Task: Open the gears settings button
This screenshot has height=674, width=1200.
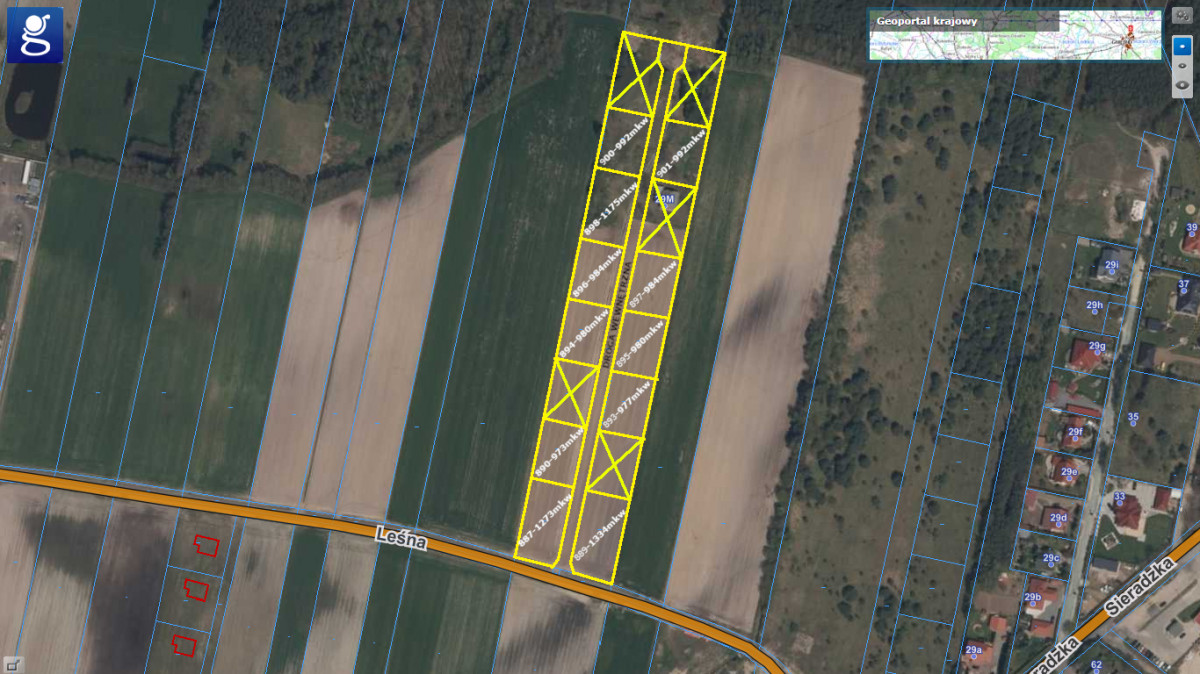Action: pyautogui.click(x=1182, y=17)
